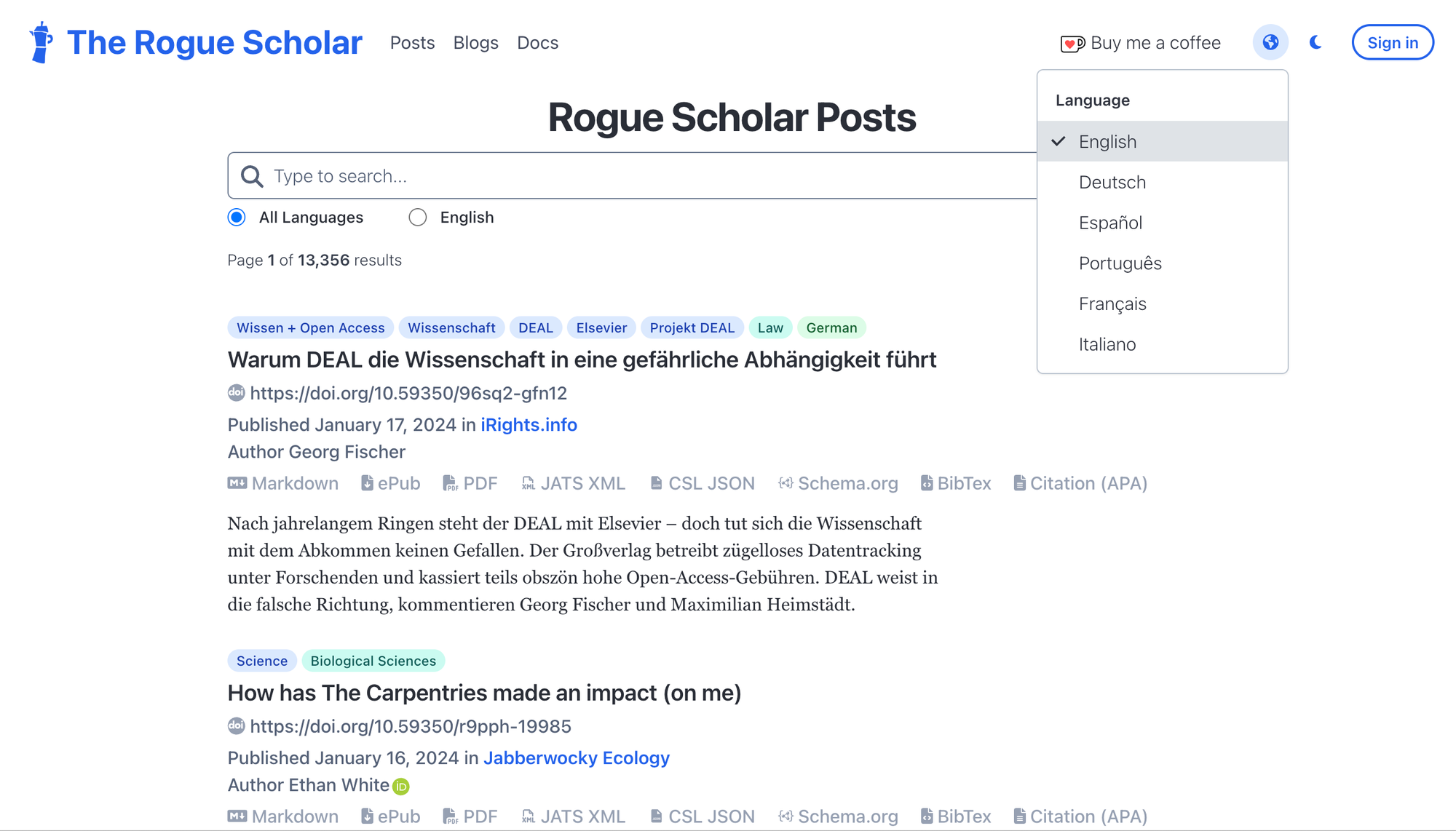This screenshot has height=831, width=1456.
Task: Open first post's PDF download
Action: pyautogui.click(x=470, y=484)
